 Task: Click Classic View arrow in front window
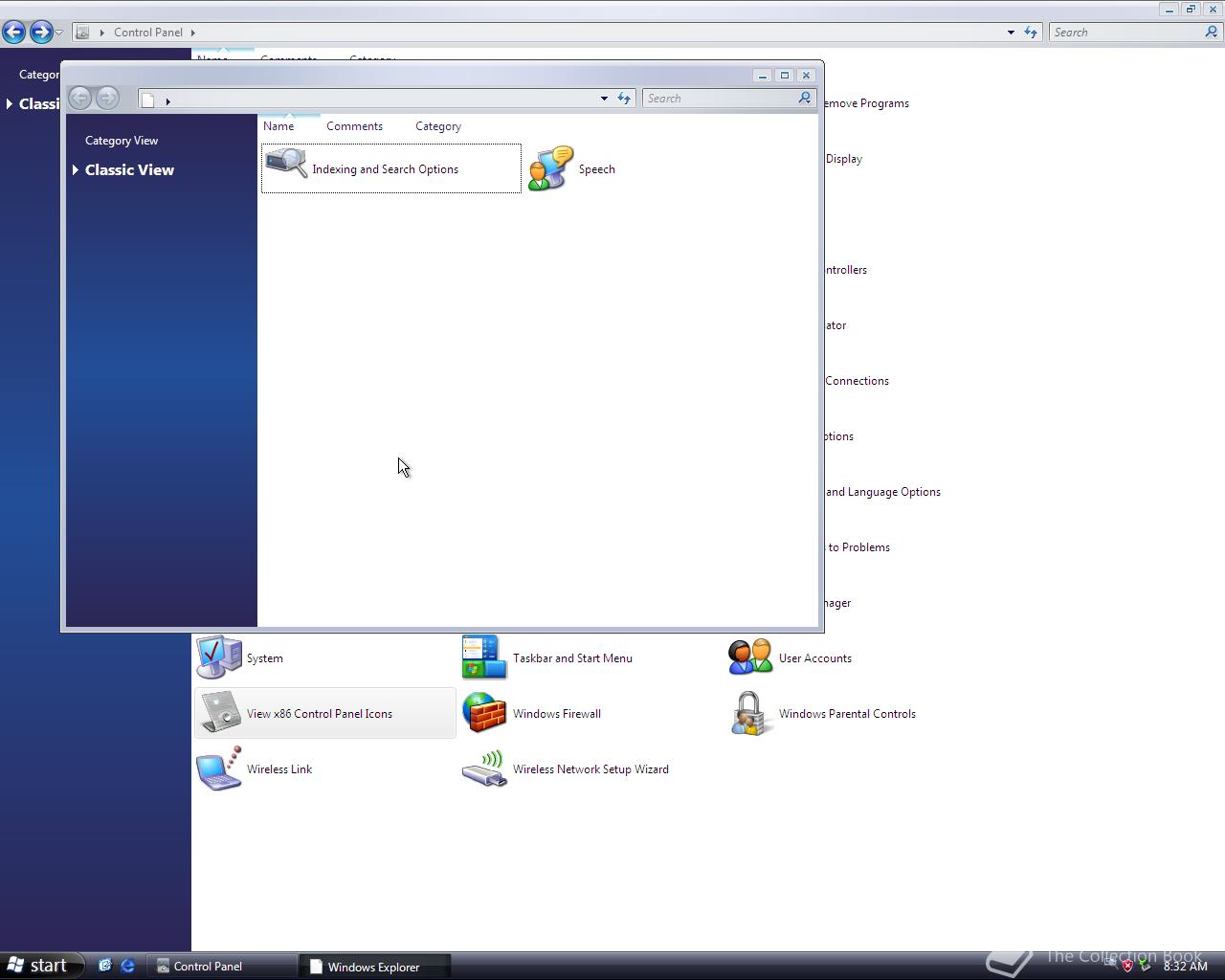(x=76, y=169)
